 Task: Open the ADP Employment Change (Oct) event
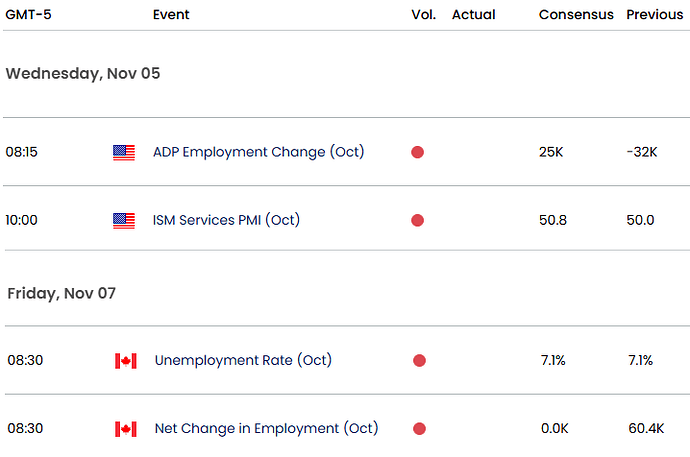coord(258,152)
